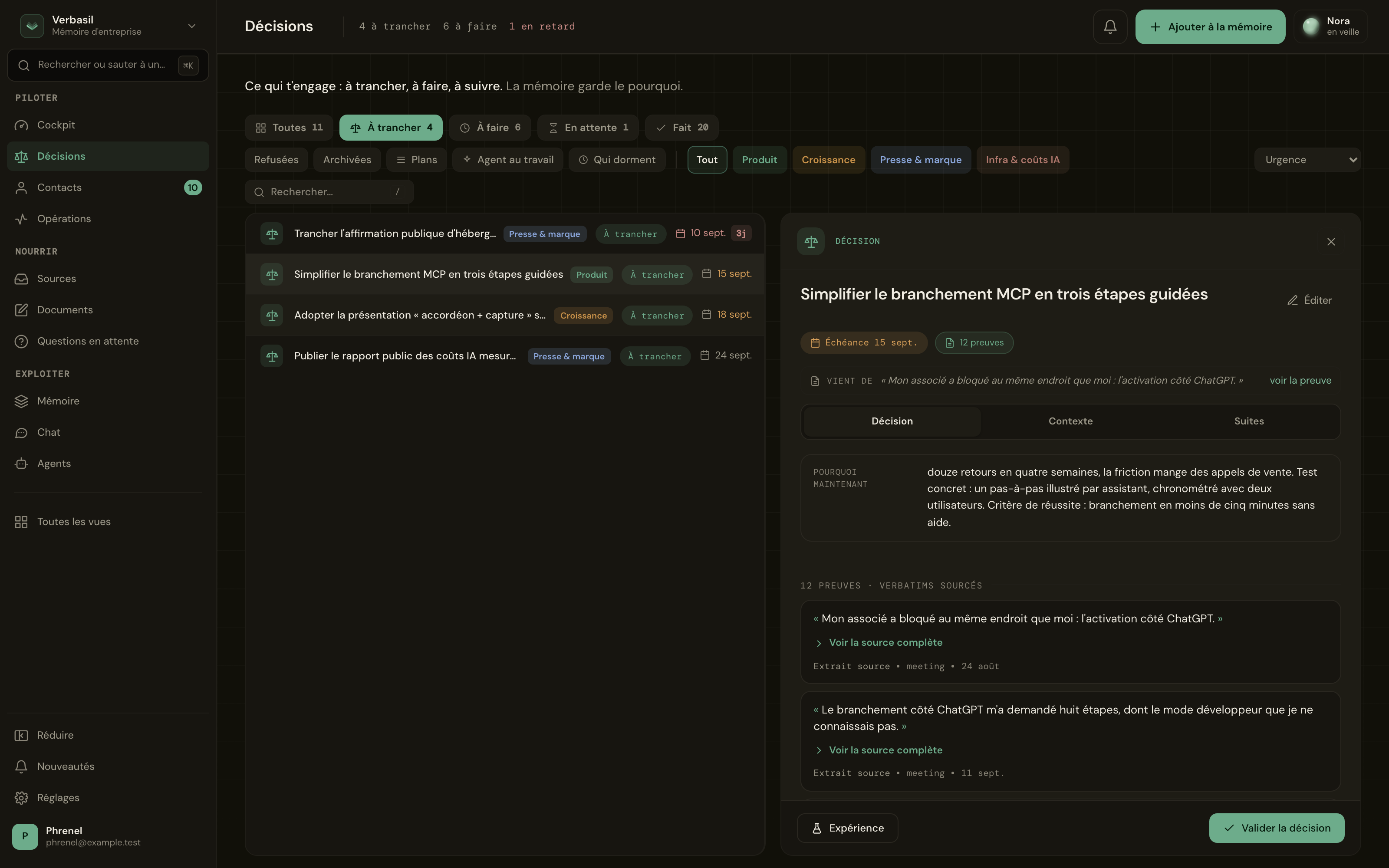Open Opérations from the sidebar
The image size is (1389, 868).
tap(108, 219)
